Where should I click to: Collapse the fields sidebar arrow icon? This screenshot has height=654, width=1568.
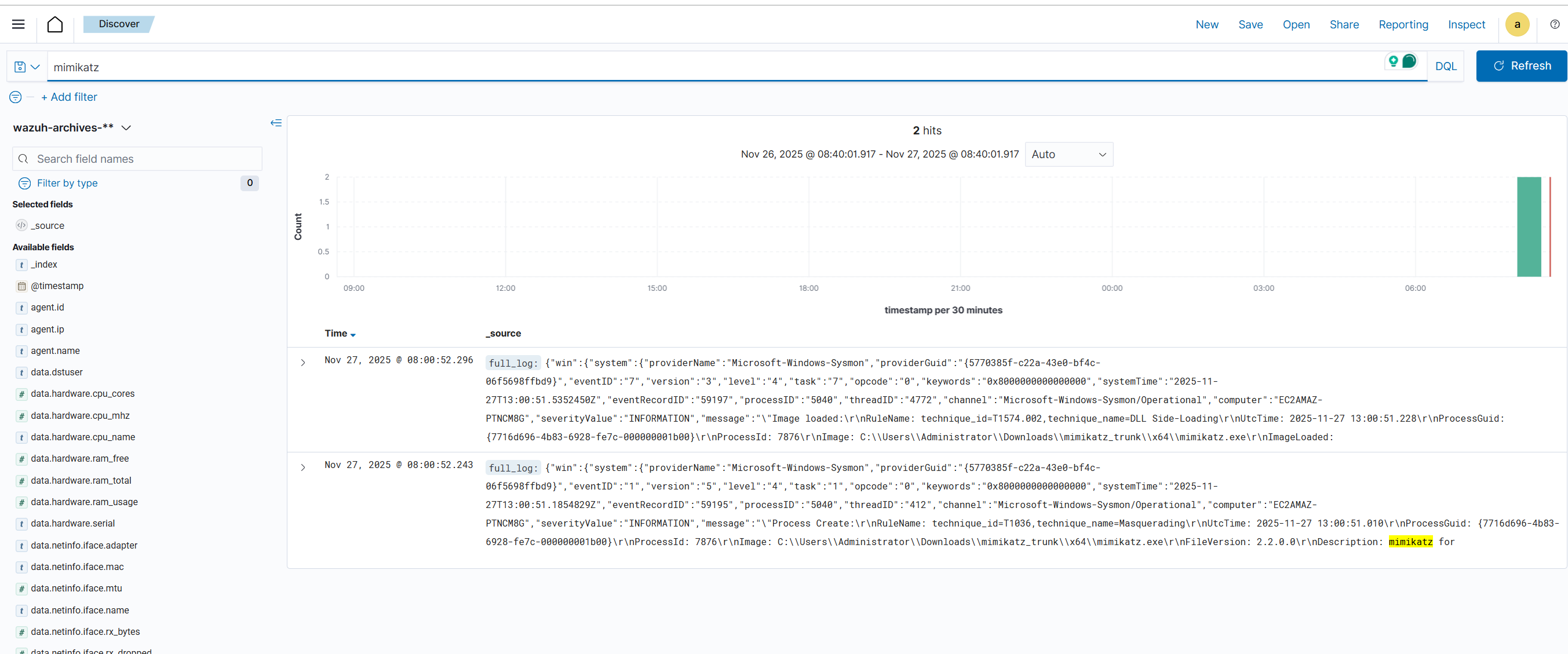tap(276, 123)
